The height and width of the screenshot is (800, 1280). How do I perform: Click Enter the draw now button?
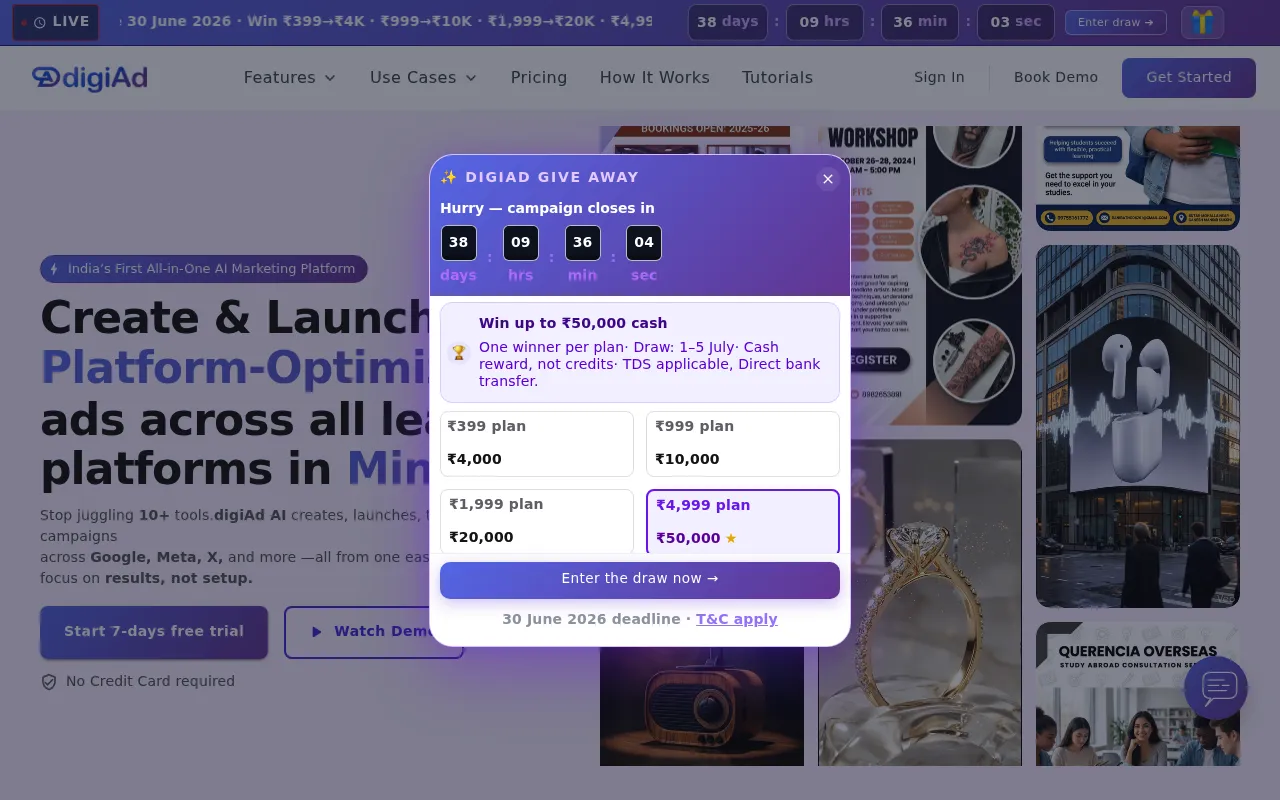click(x=640, y=580)
